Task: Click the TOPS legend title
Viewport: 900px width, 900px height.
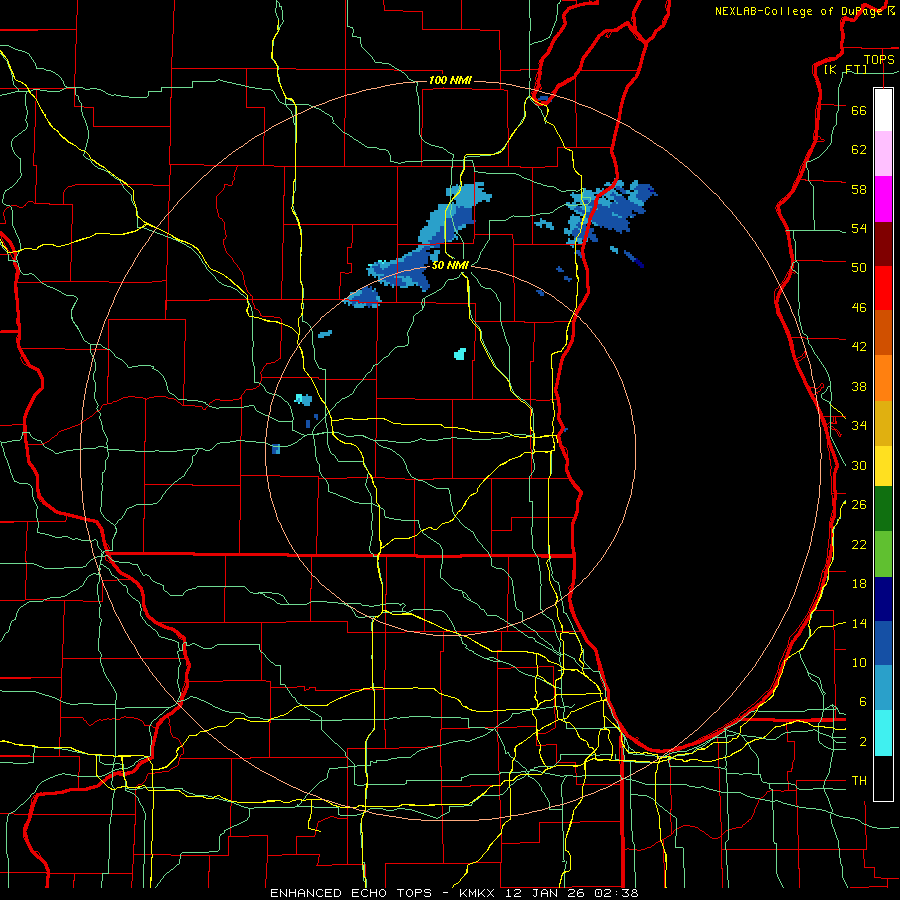Action: (879, 59)
